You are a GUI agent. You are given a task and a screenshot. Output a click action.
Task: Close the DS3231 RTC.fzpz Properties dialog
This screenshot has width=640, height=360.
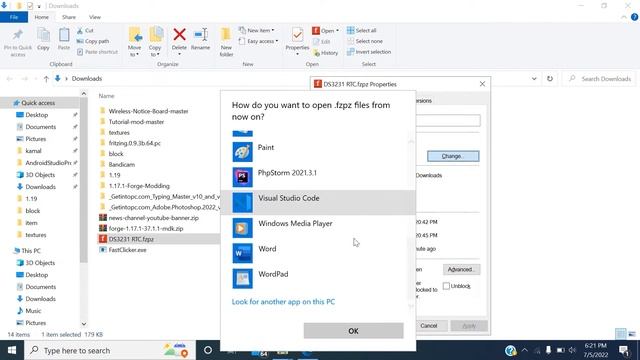point(482,84)
